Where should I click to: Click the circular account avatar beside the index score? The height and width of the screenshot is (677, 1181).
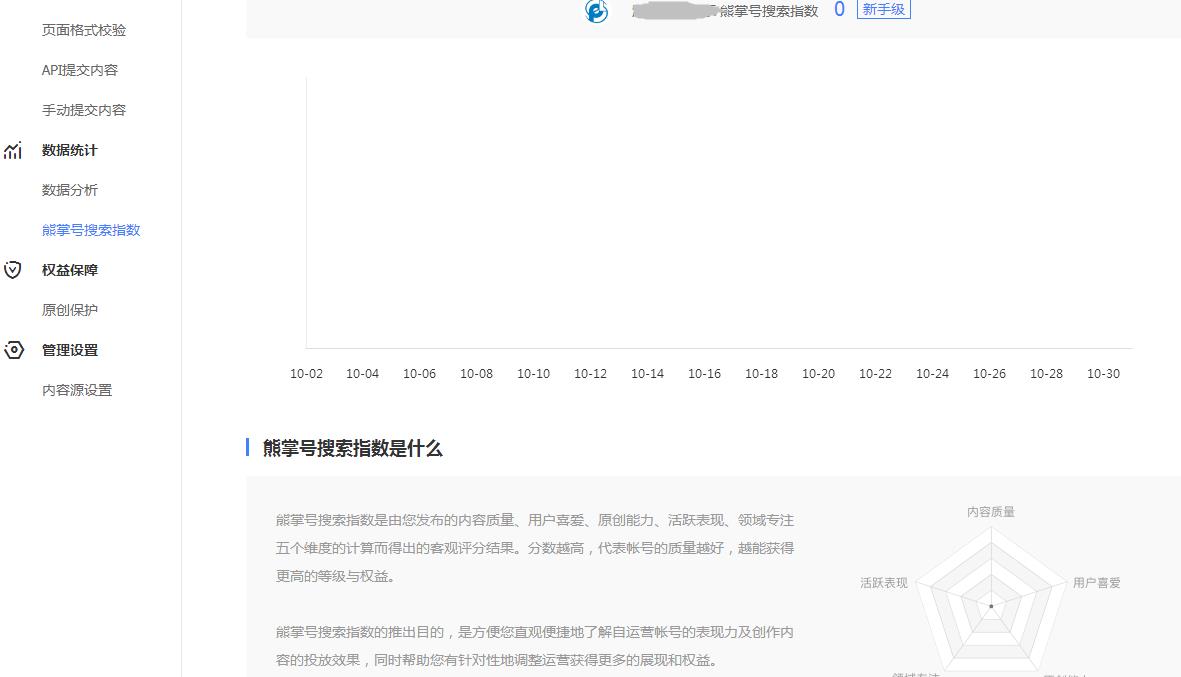(595, 12)
